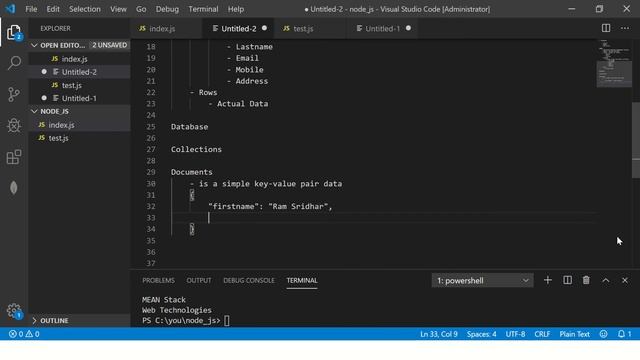Open the Selection menu
Screen dimensions: 640x360
tap(85, 9)
